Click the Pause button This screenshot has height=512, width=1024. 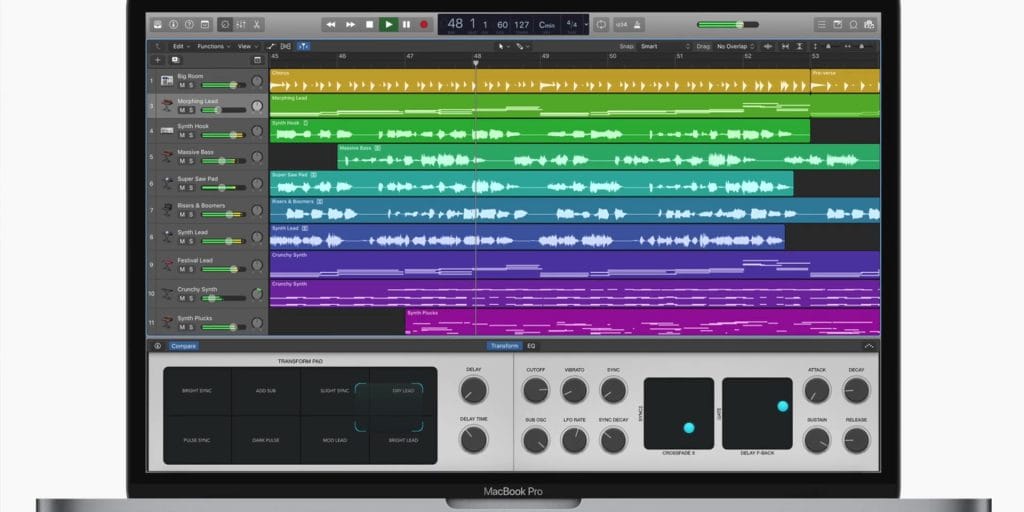pyautogui.click(x=406, y=25)
